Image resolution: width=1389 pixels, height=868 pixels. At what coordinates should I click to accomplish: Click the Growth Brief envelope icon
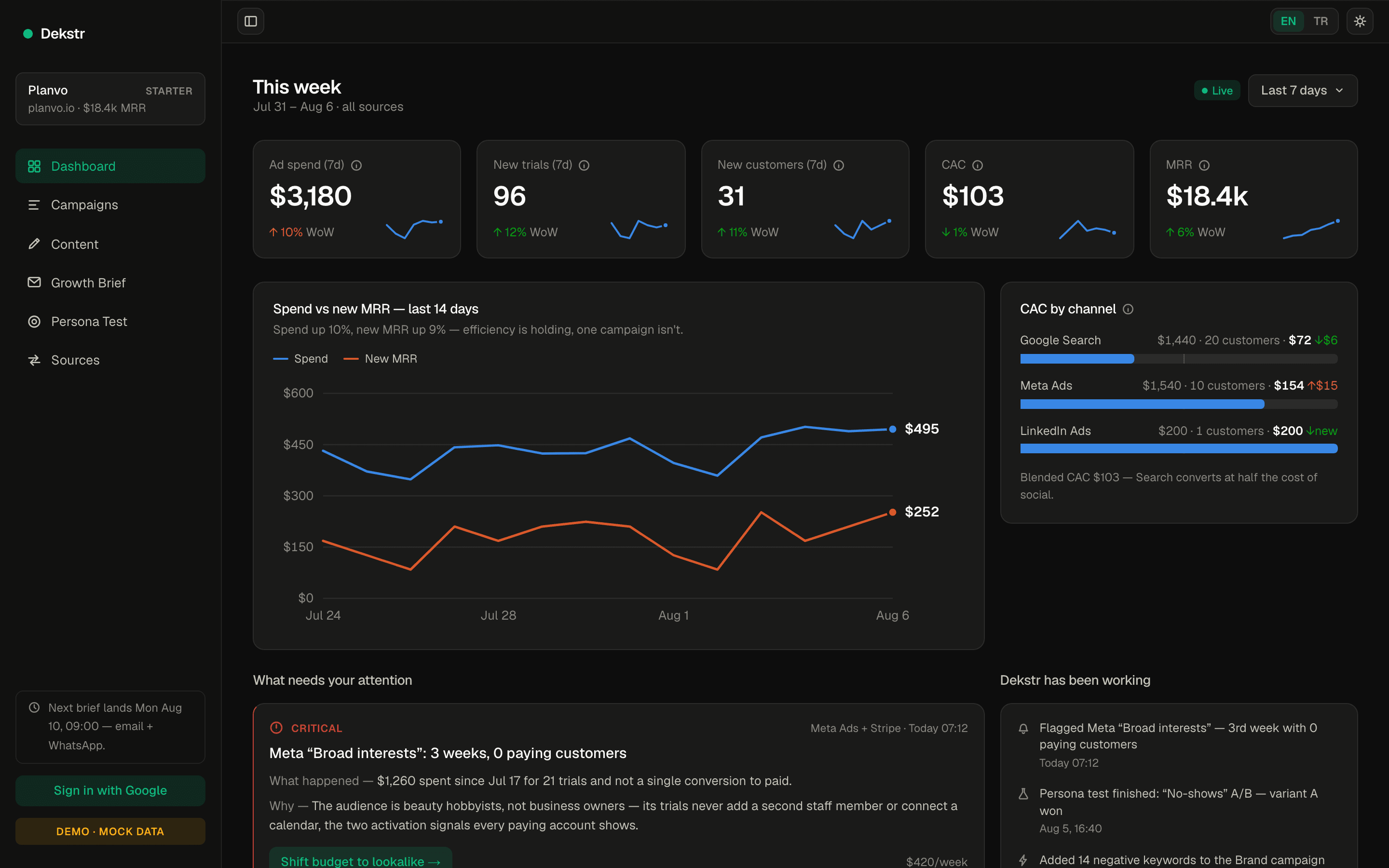click(x=34, y=283)
